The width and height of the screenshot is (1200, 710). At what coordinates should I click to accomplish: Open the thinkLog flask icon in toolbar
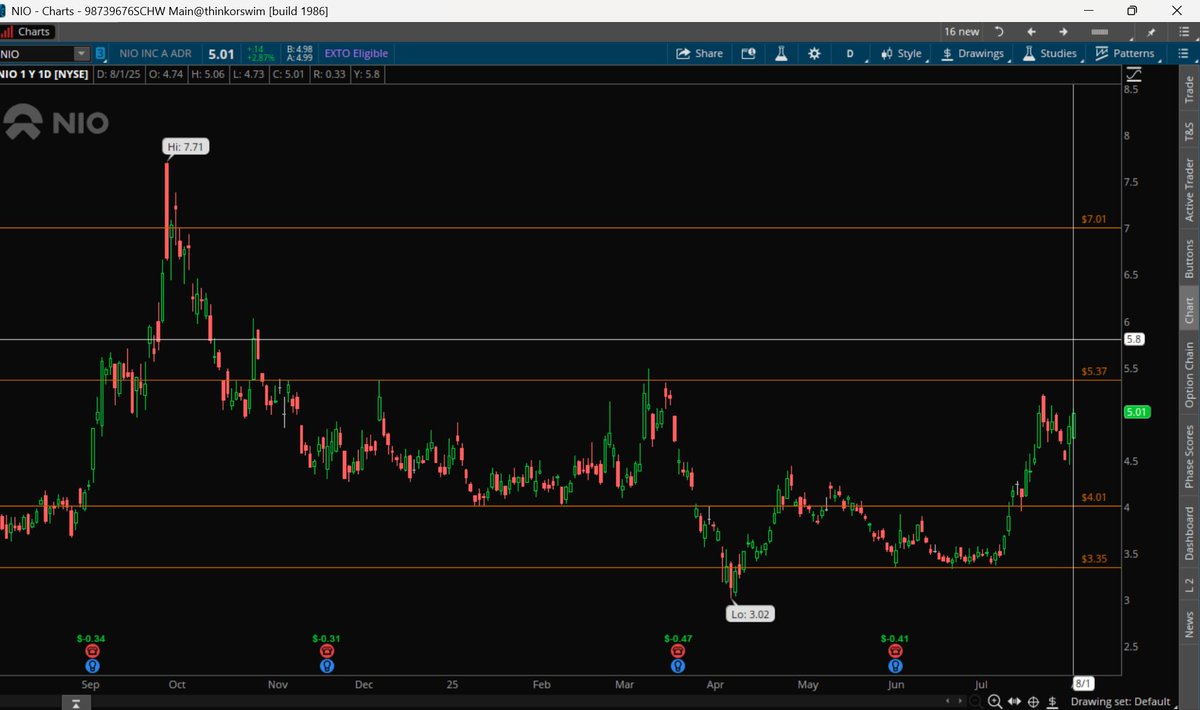pyautogui.click(x=782, y=53)
